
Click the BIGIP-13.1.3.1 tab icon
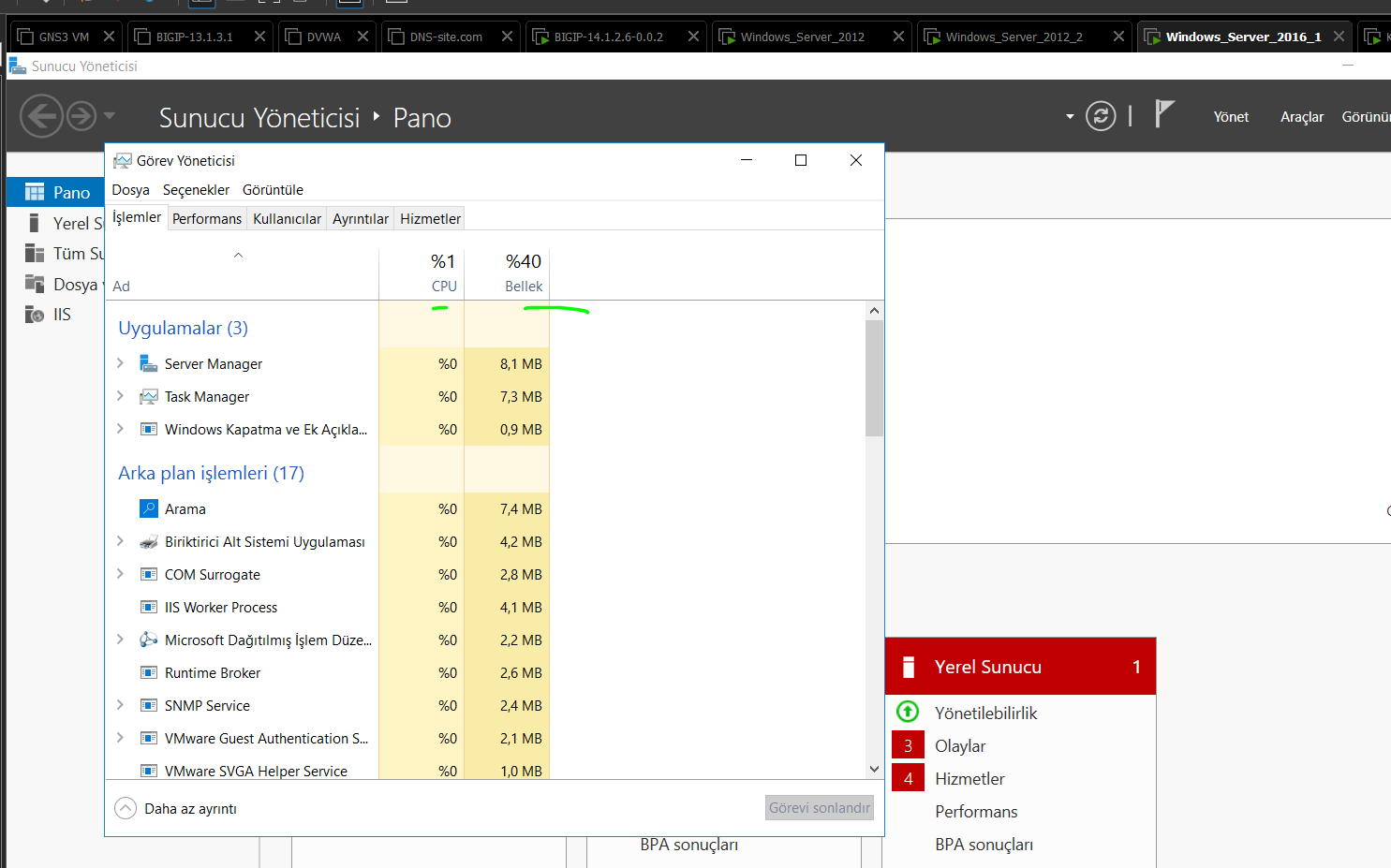(x=142, y=37)
